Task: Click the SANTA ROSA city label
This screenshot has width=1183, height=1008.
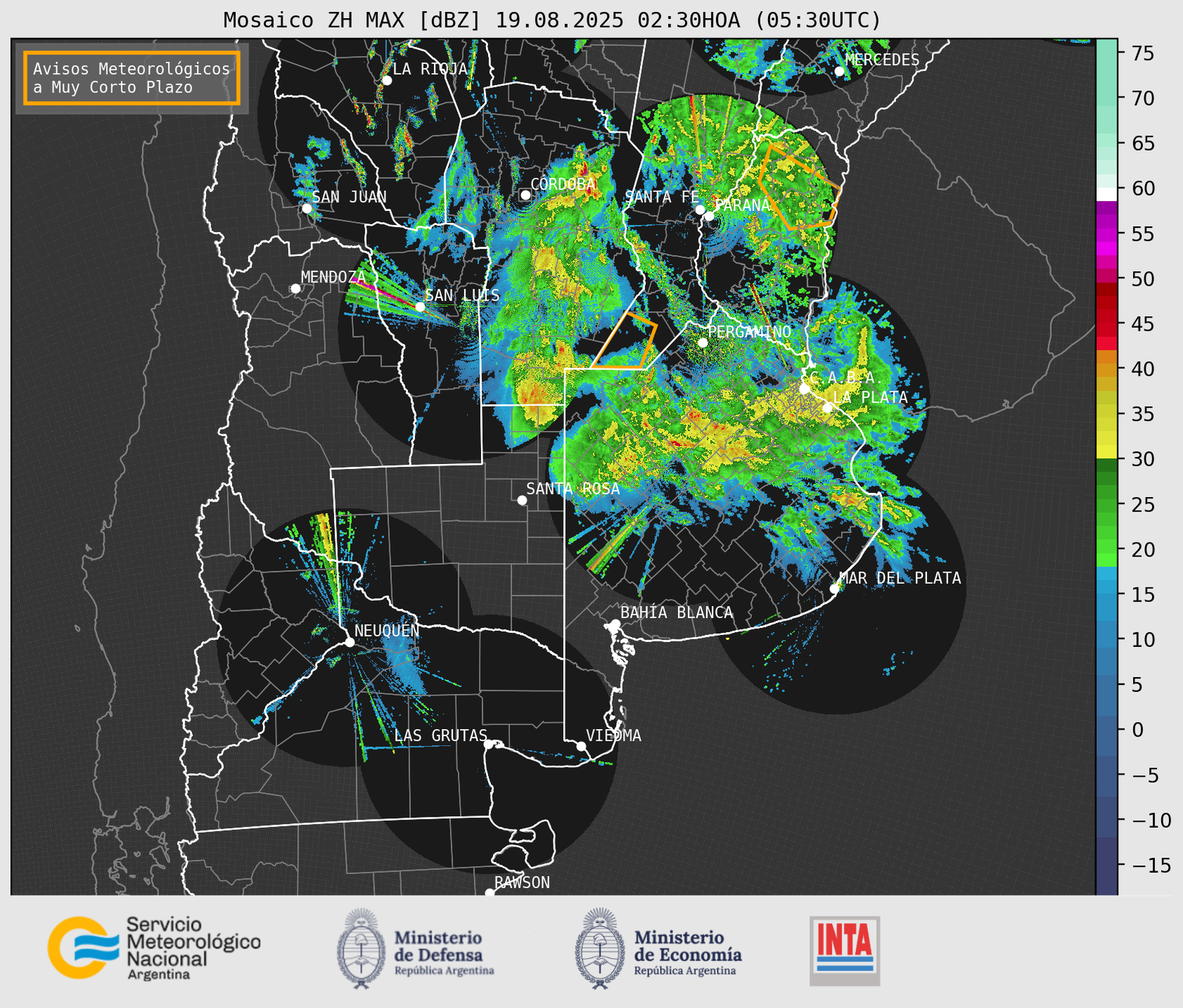Action: (x=573, y=489)
